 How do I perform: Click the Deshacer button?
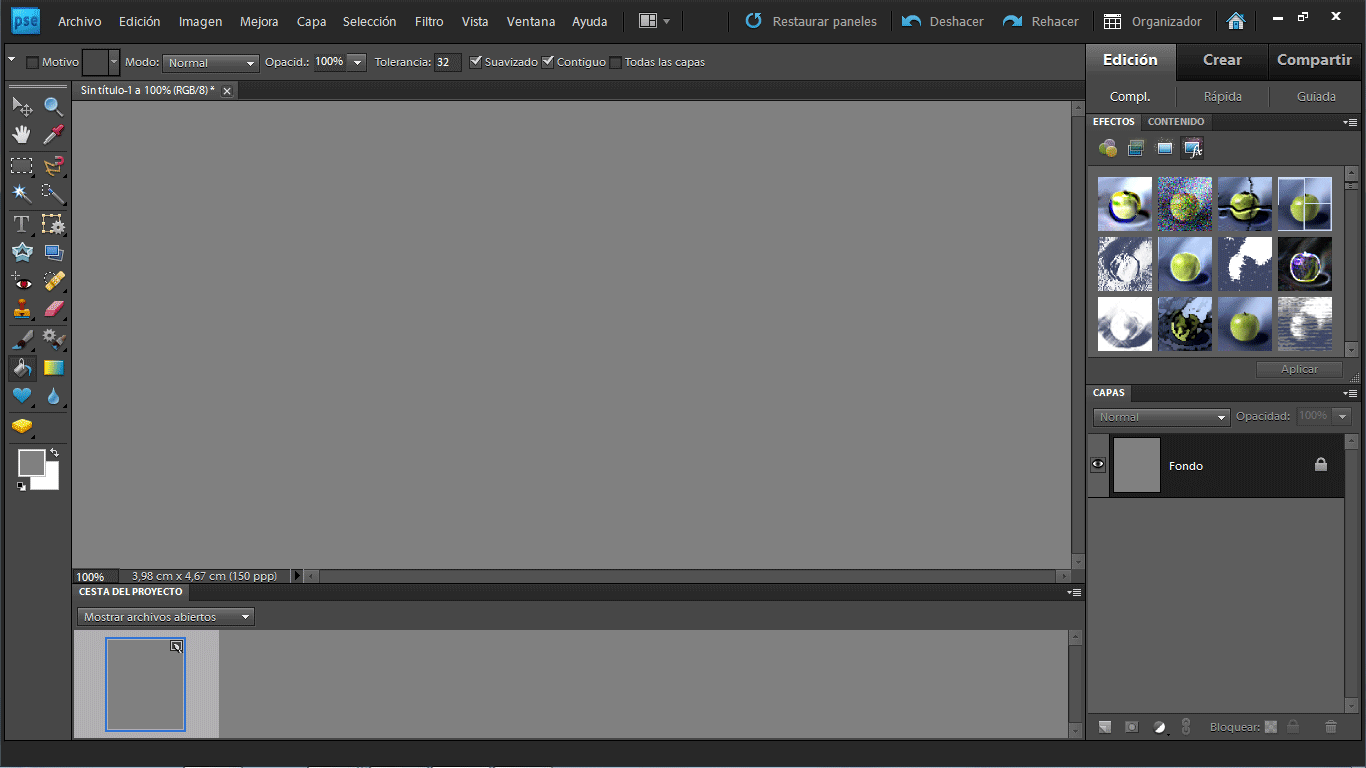[x=943, y=21]
